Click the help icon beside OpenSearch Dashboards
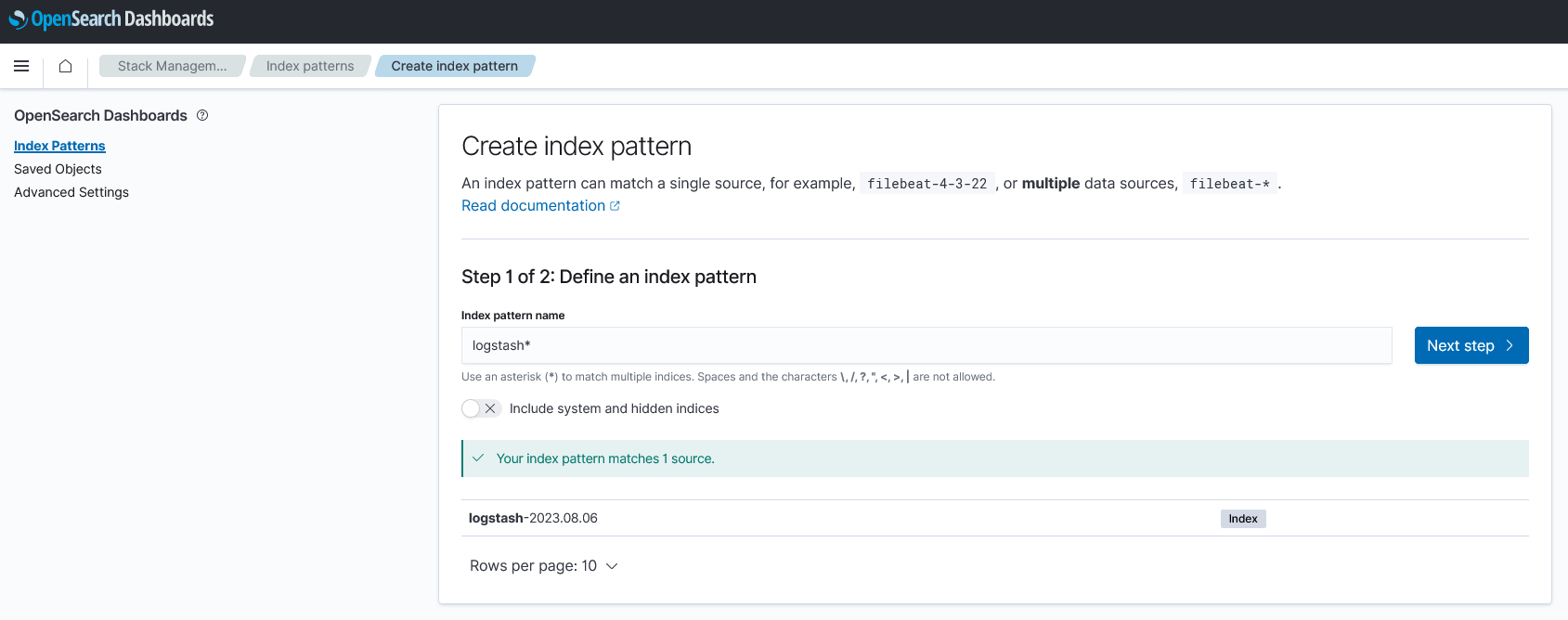Image resolution: width=1568 pixels, height=620 pixels. click(202, 115)
